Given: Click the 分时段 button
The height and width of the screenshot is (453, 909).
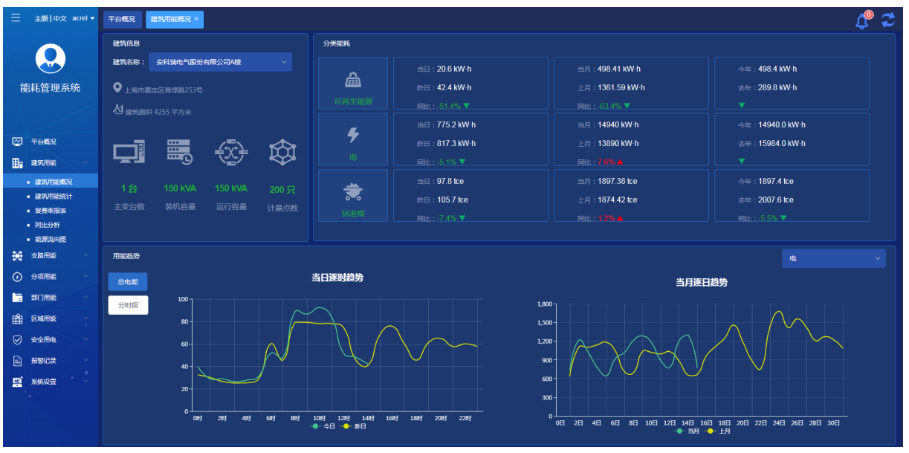Looking at the screenshot, I should point(127,305).
